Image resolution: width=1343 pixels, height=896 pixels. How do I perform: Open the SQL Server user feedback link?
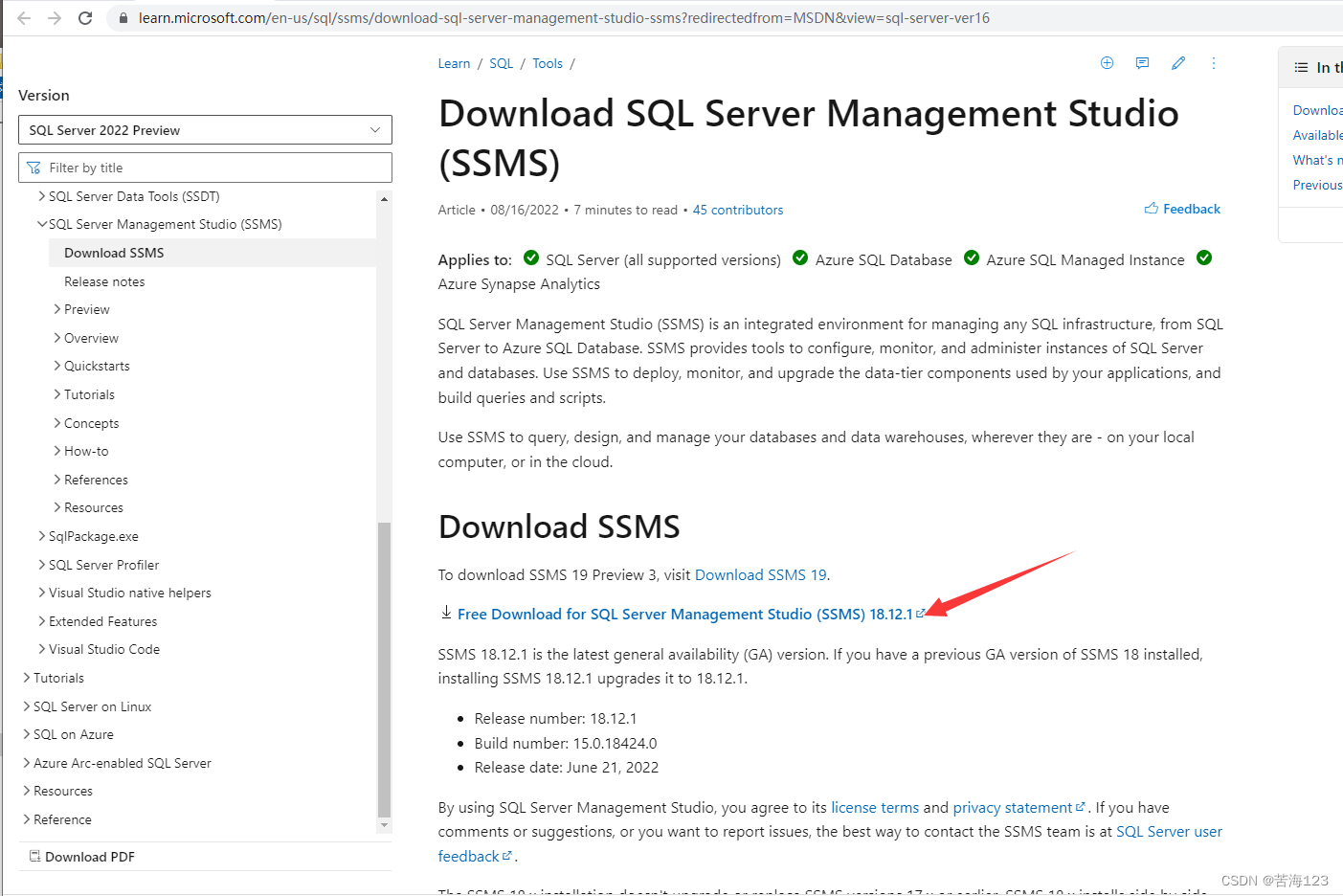tap(1169, 831)
